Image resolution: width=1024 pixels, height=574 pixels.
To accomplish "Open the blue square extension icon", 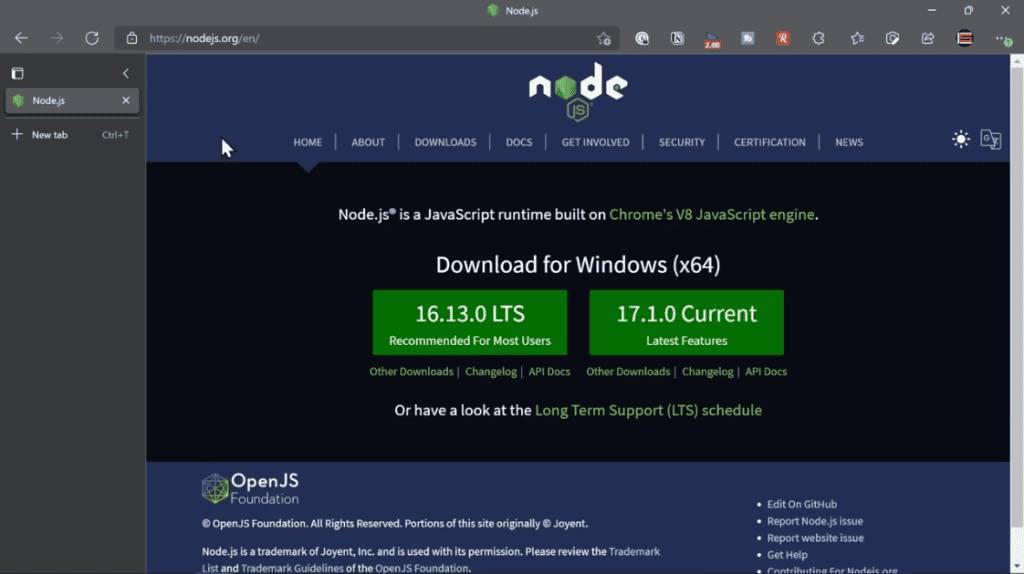I will pos(748,39).
